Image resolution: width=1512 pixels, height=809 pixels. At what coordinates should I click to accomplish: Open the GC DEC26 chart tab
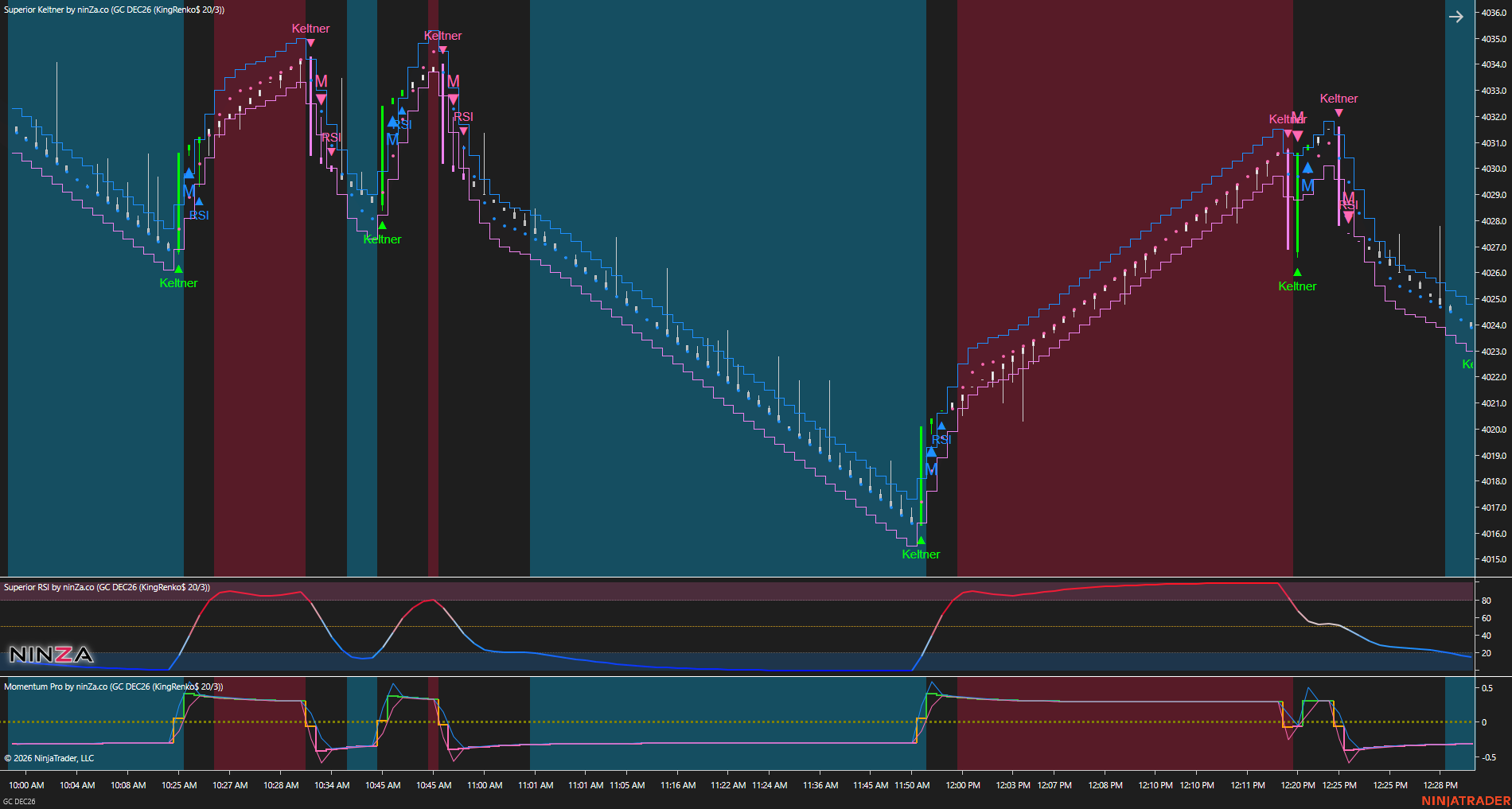click(x=19, y=801)
